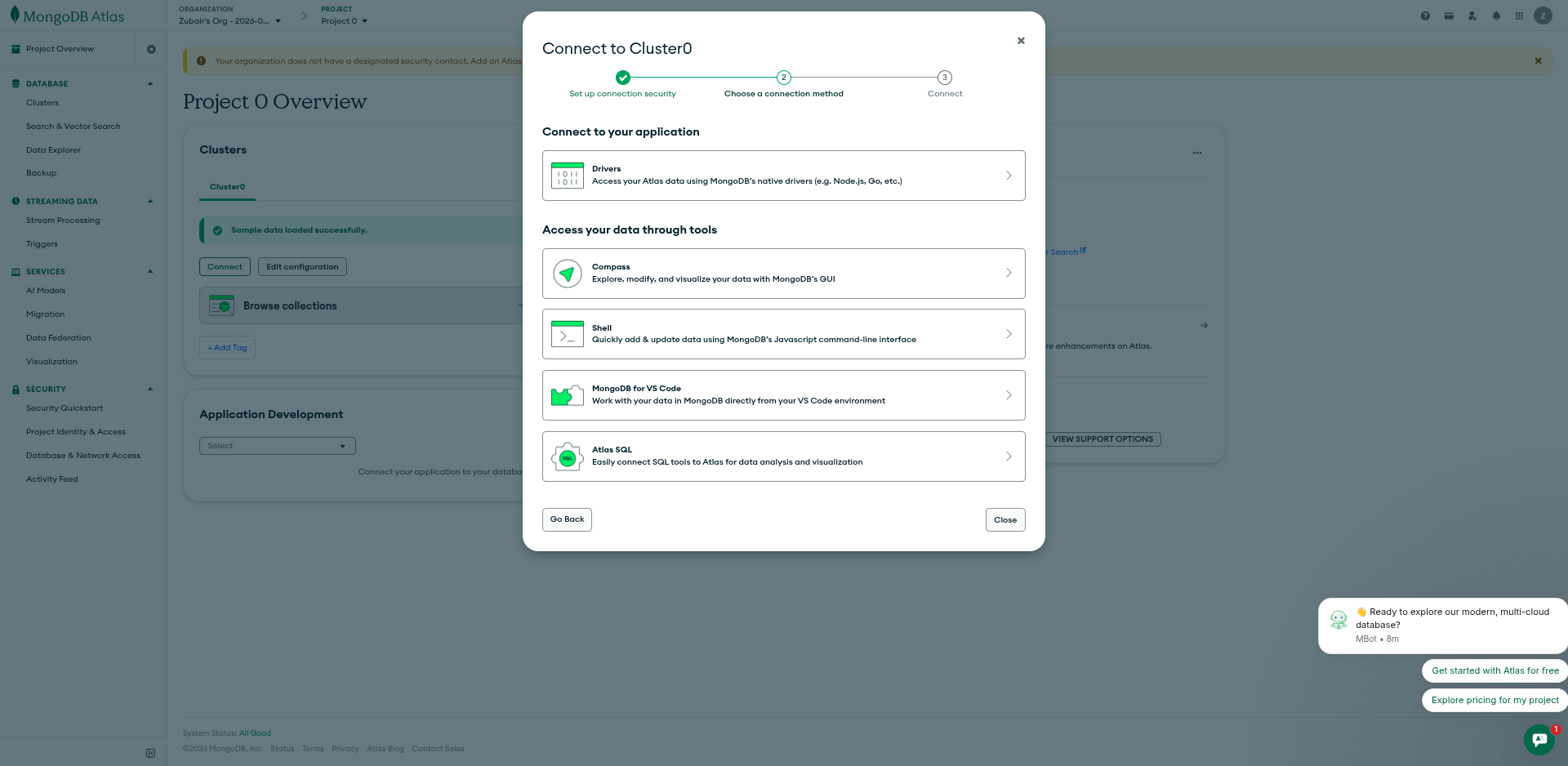
Task: Open project settings gear icon
Action: click(x=151, y=49)
